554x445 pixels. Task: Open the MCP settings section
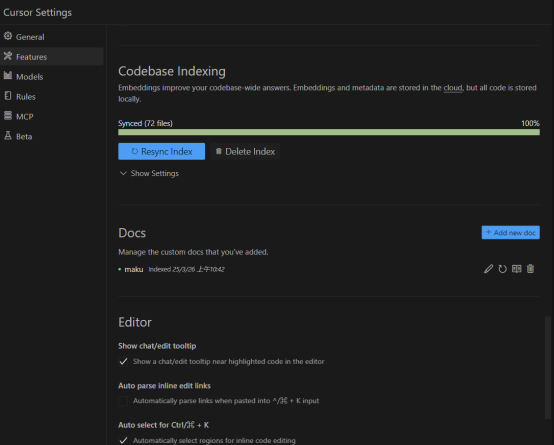[x=52, y=116]
